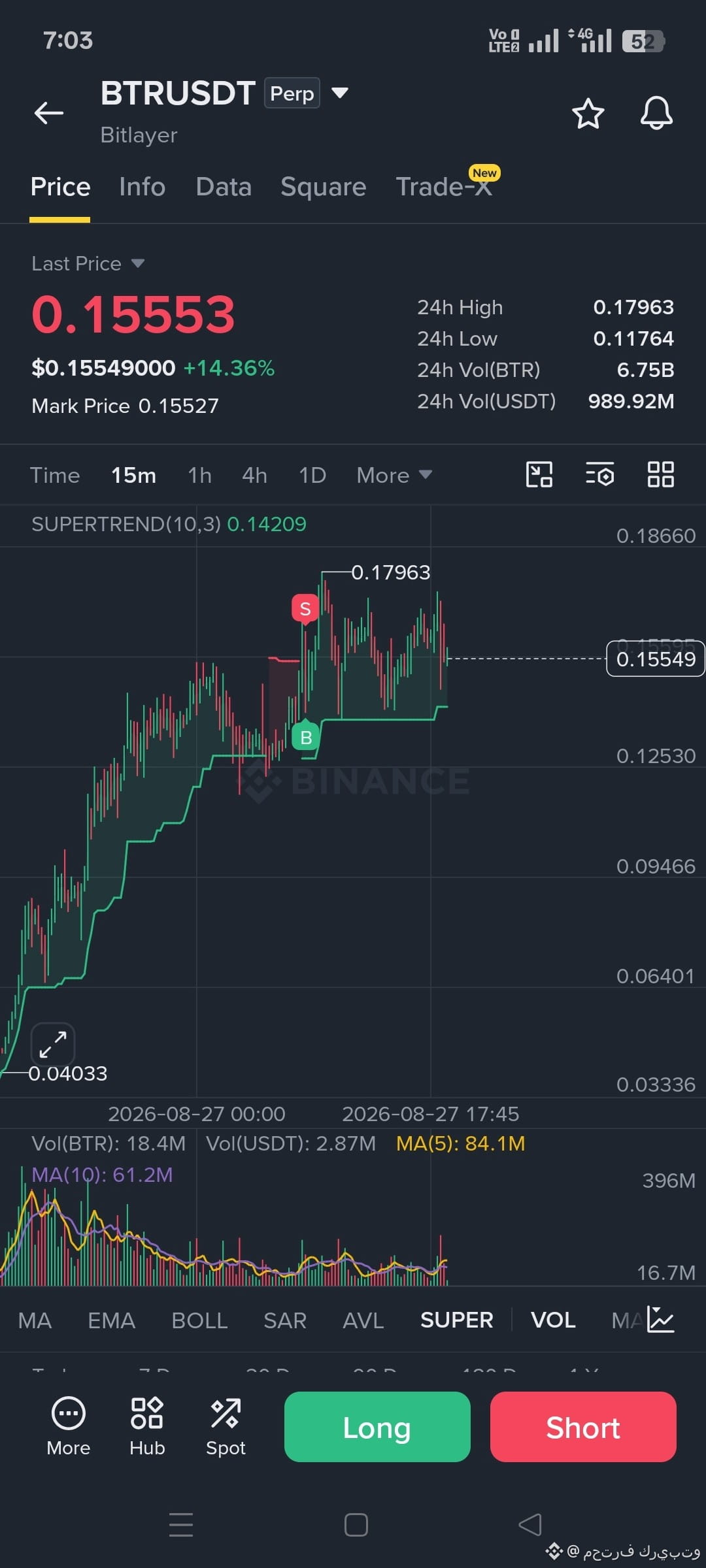Add BTRUSDT to favorites with star icon
This screenshot has width=706, height=1568.
pyautogui.click(x=588, y=114)
